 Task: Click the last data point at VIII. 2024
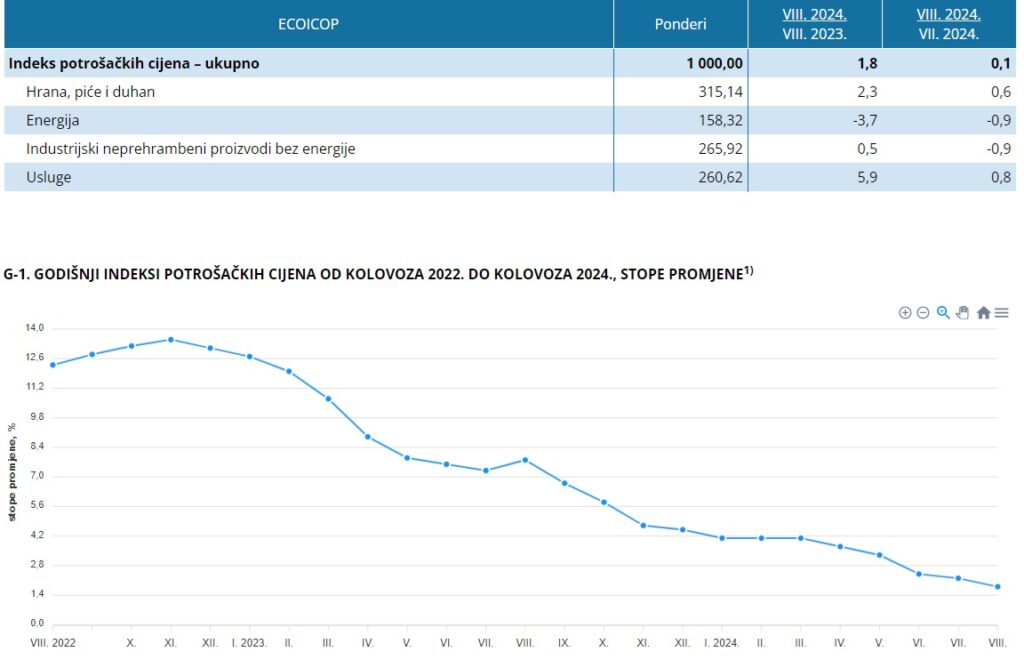coord(997,587)
